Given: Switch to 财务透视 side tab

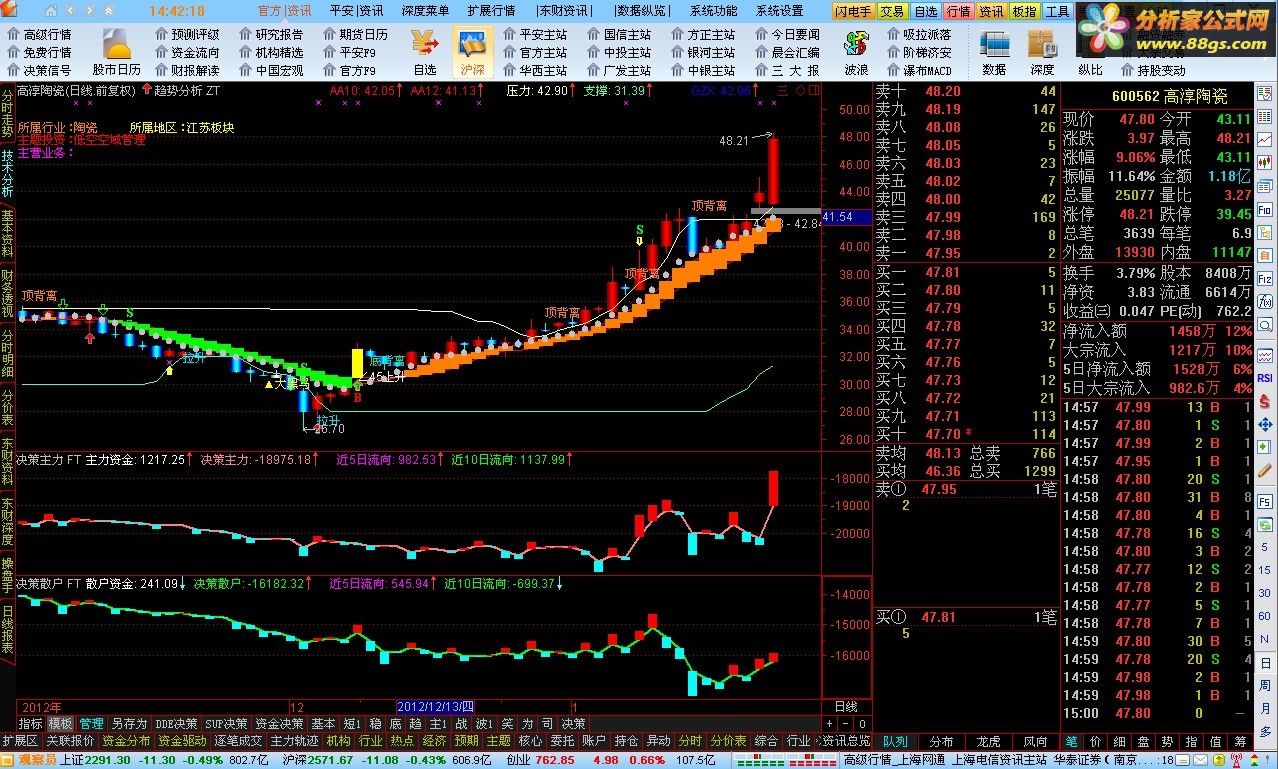Looking at the screenshot, I should pyautogui.click(x=7, y=293).
